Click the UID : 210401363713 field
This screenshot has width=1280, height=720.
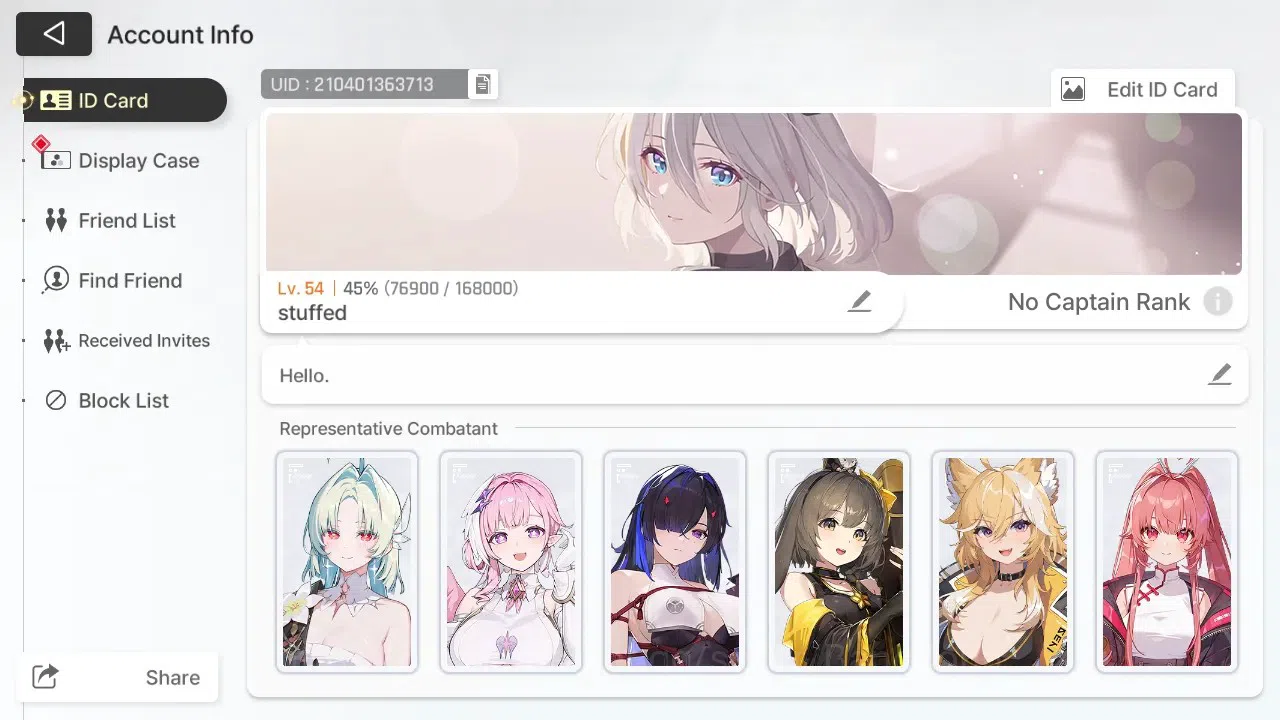(x=365, y=85)
